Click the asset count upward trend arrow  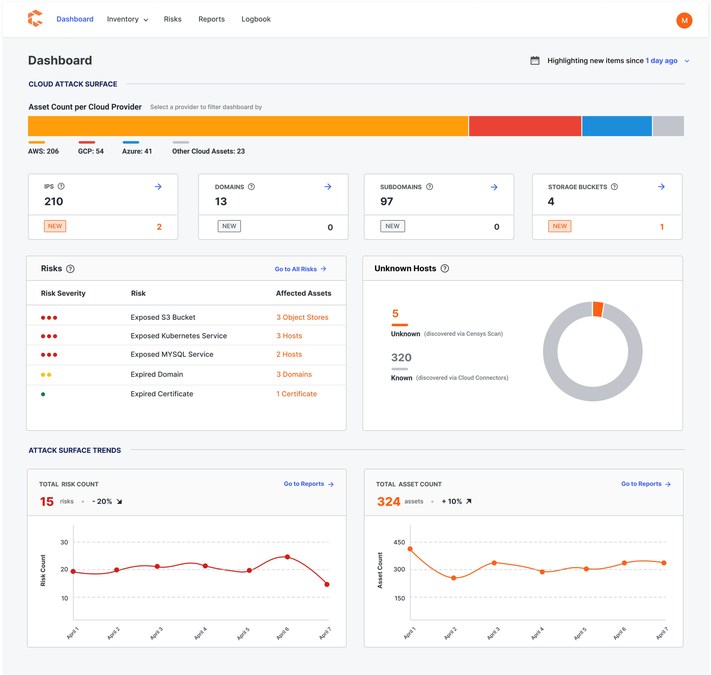click(x=469, y=501)
